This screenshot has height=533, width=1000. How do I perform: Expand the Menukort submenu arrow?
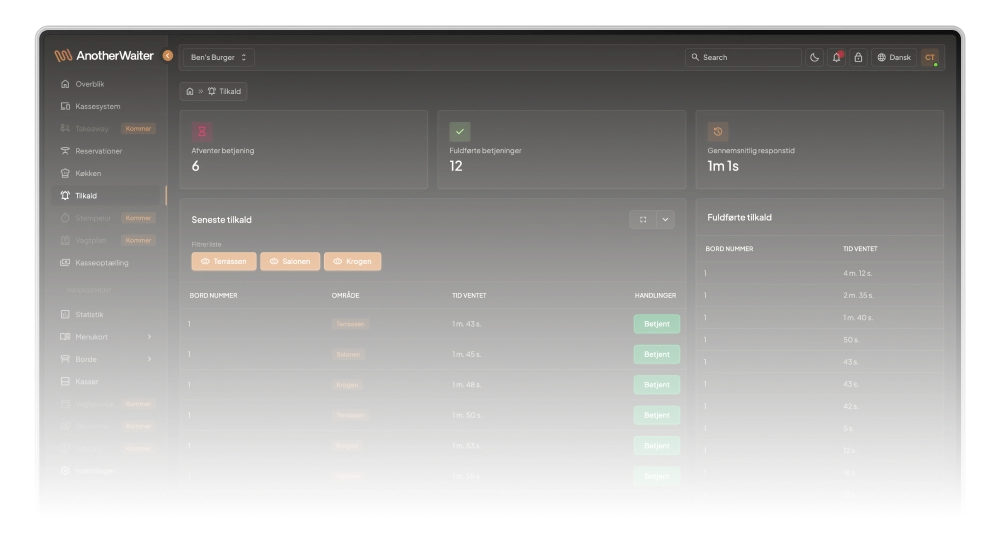pos(149,337)
